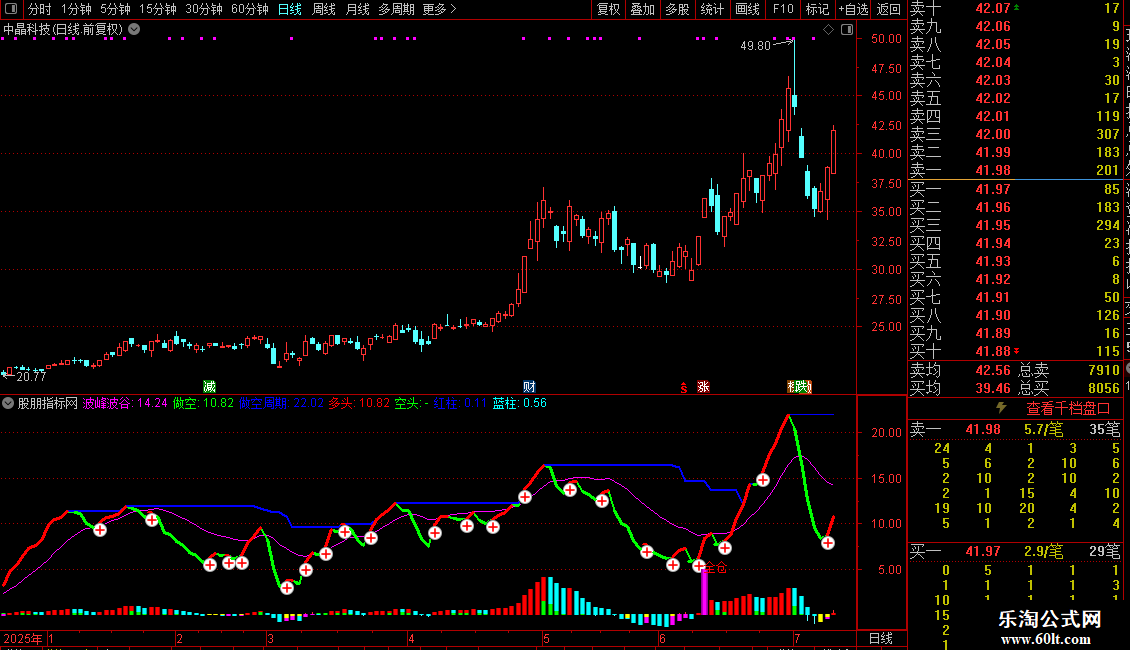Click the 卖十 42.07 order row
The width and height of the screenshot is (1130, 650).
(1015, 8)
